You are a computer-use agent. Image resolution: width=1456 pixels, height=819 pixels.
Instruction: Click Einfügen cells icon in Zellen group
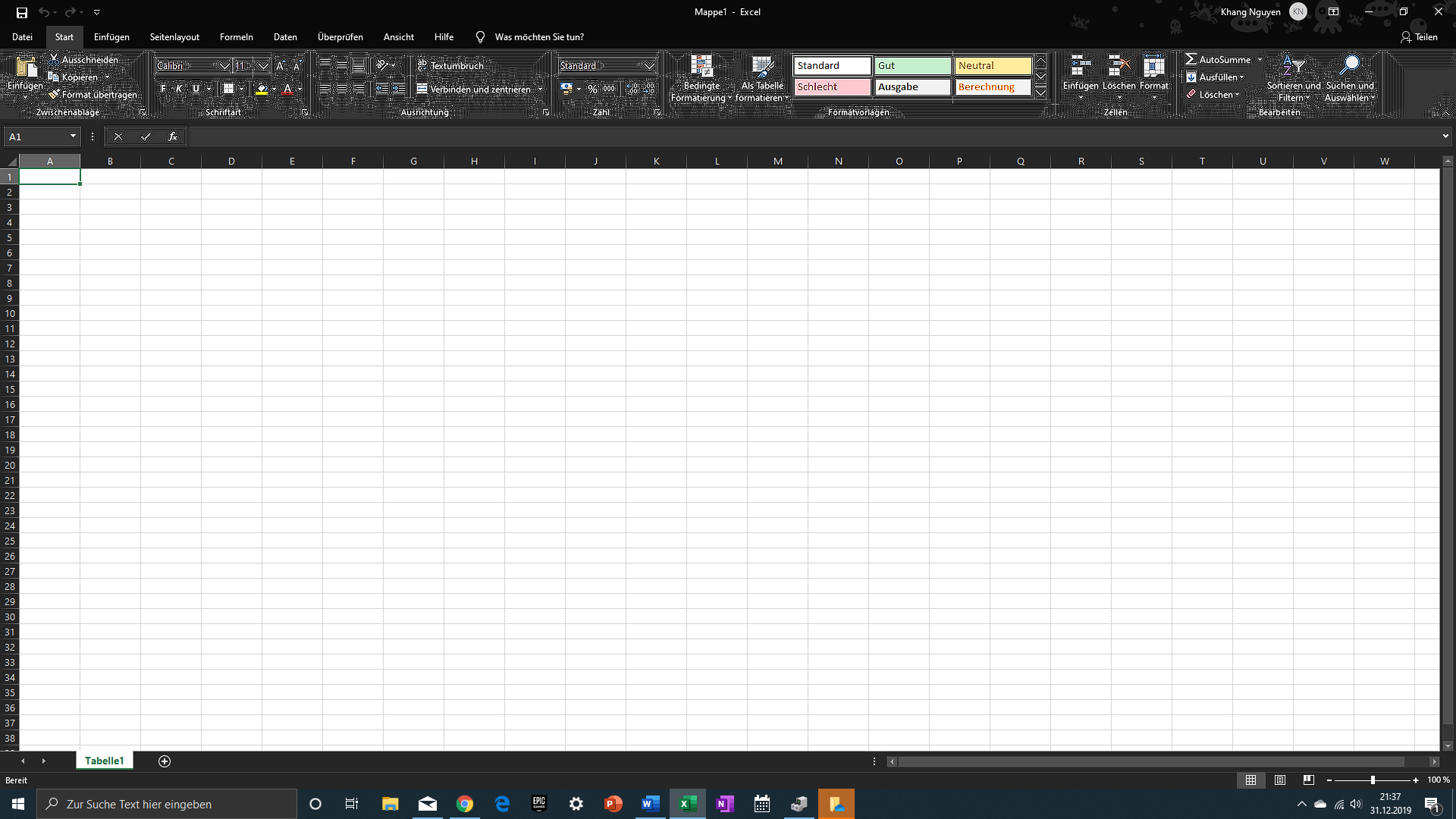1081,67
